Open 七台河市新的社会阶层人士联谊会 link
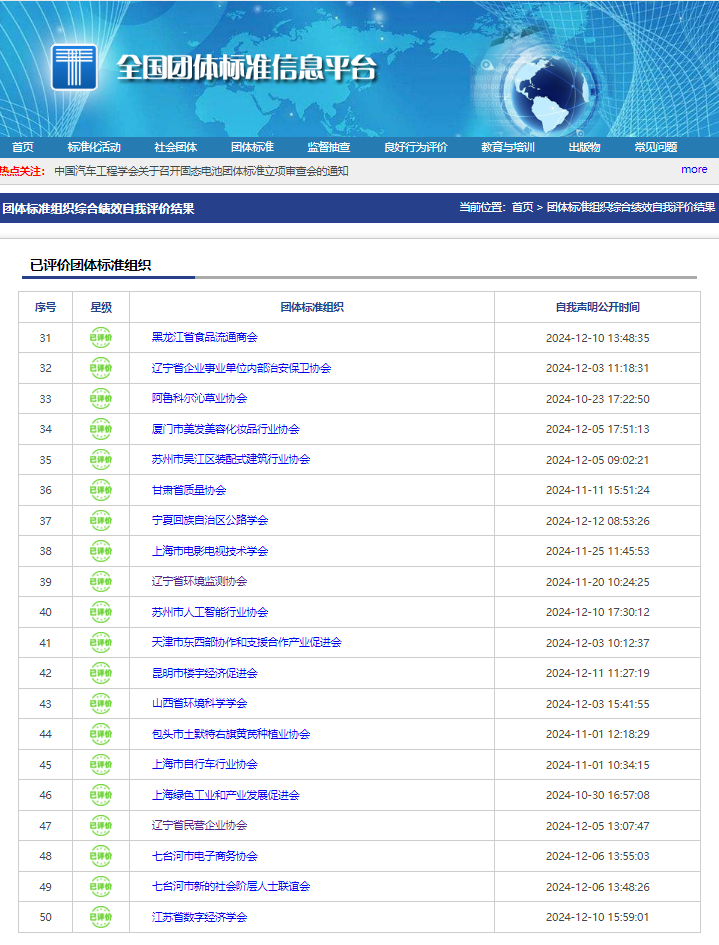This screenshot has height=945, width=719. 231,887
